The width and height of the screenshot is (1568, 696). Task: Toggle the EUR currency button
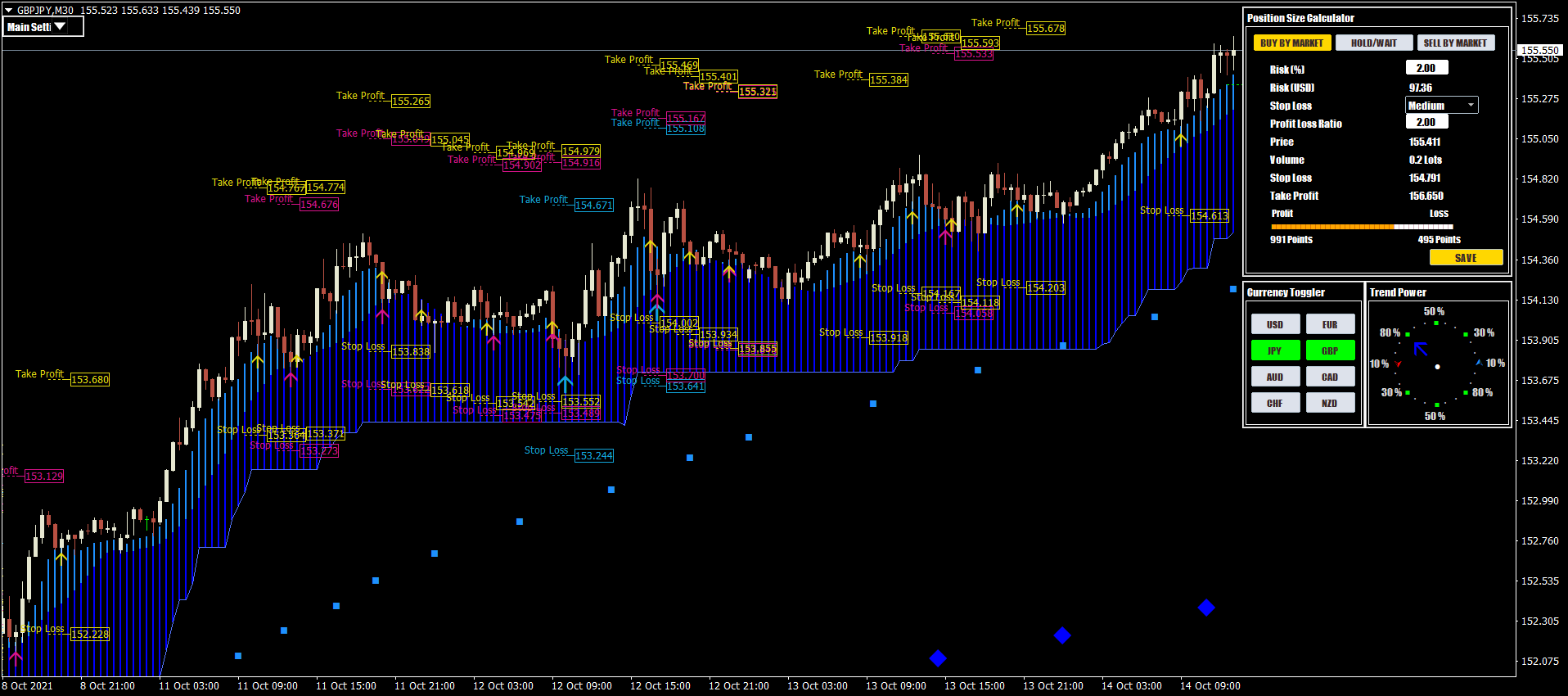point(1330,324)
